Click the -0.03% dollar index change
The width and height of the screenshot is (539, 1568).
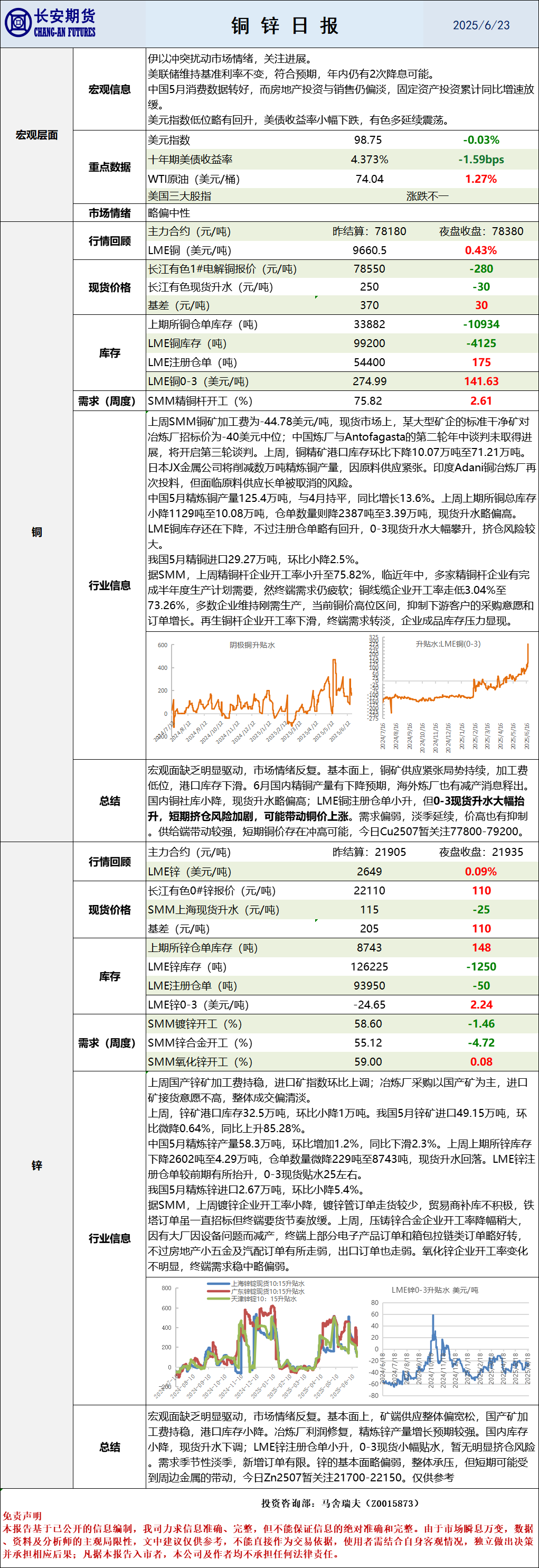tap(481, 140)
